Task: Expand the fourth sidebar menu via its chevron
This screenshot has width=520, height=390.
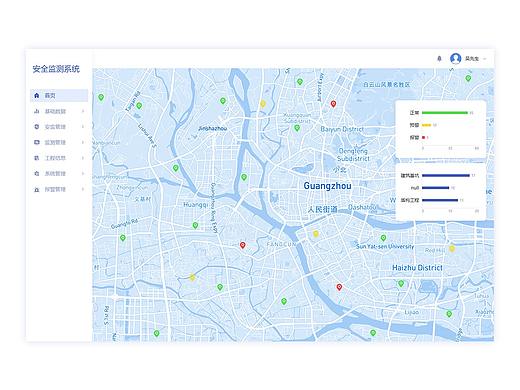Action: [x=83, y=142]
